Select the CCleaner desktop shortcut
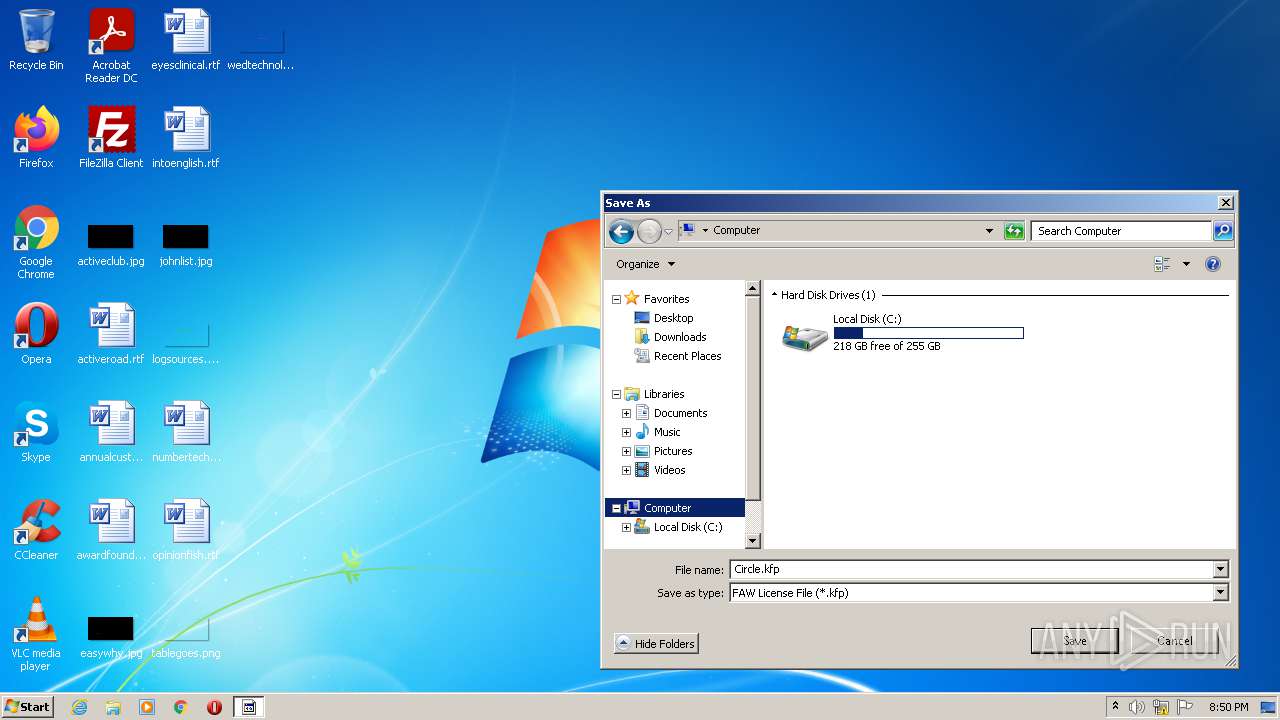Image resolution: width=1280 pixels, height=720 pixels. (36, 530)
